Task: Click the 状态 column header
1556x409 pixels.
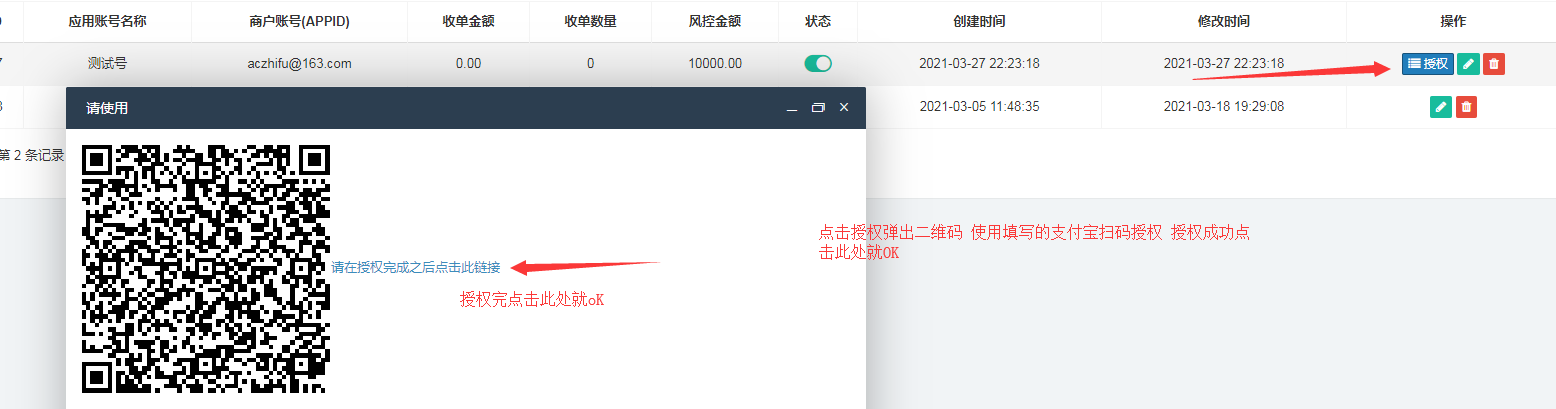Action: click(x=818, y=21)
